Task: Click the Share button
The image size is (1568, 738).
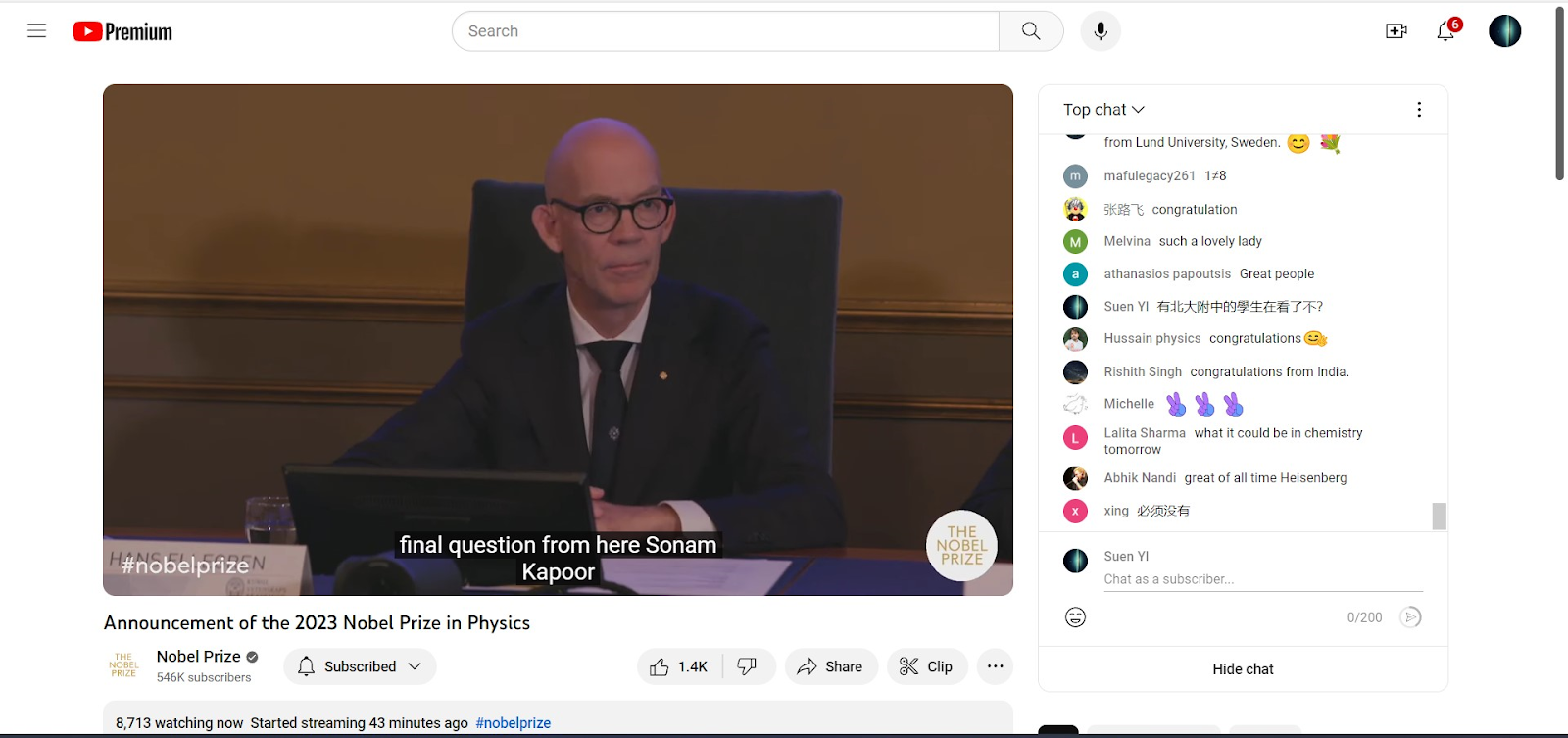Action: (830, 666)
